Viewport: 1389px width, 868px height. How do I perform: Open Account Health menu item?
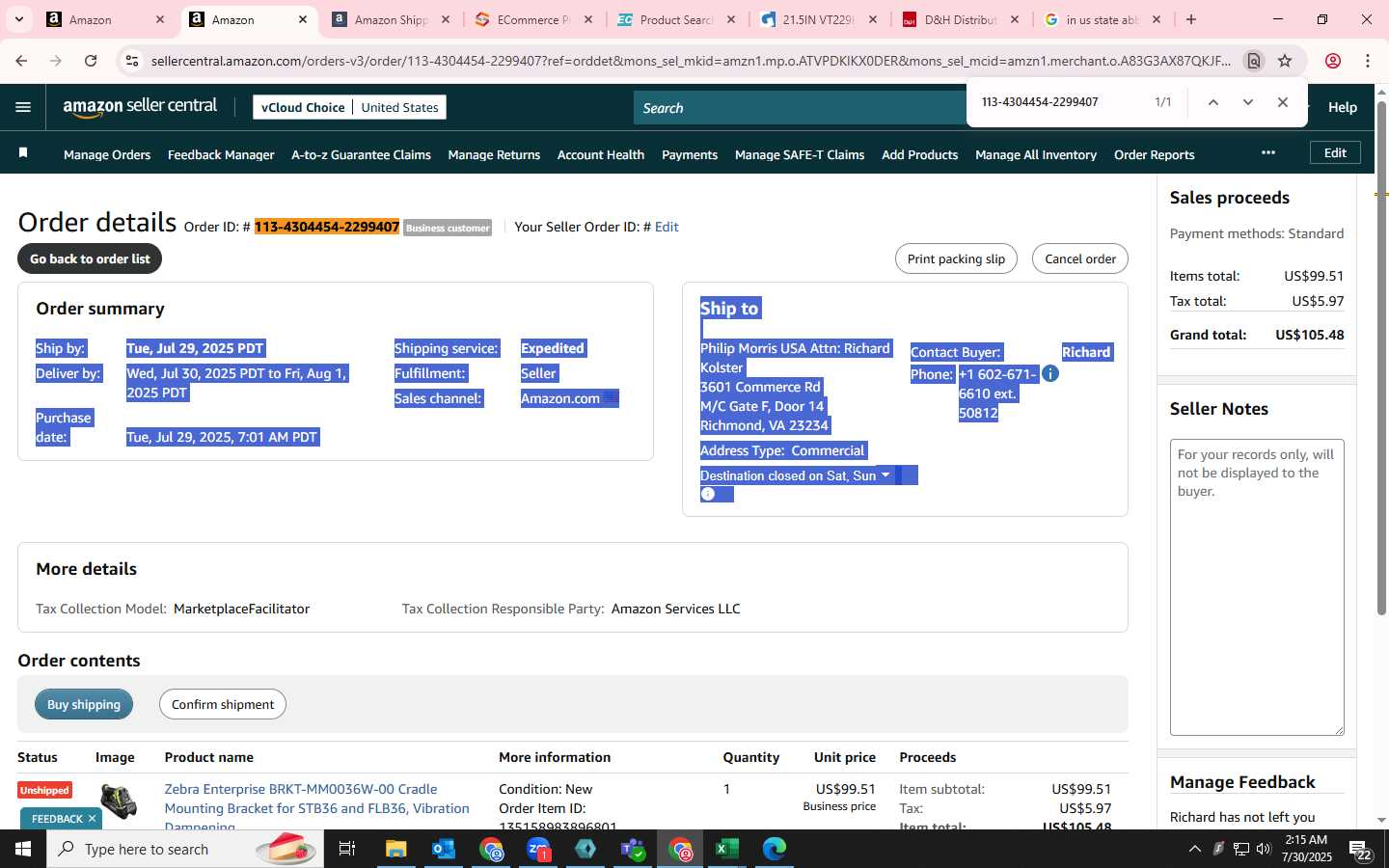click(x=601, y=154)
